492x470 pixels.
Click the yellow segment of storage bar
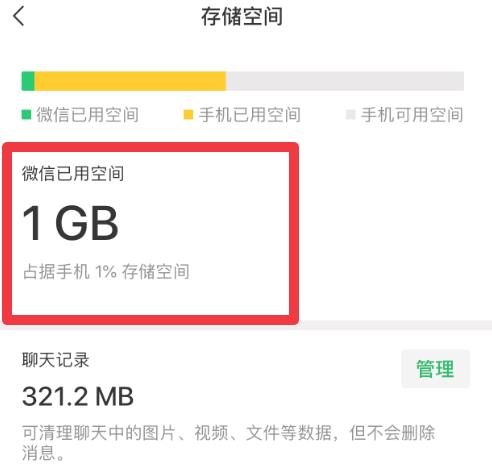(130, 81)
